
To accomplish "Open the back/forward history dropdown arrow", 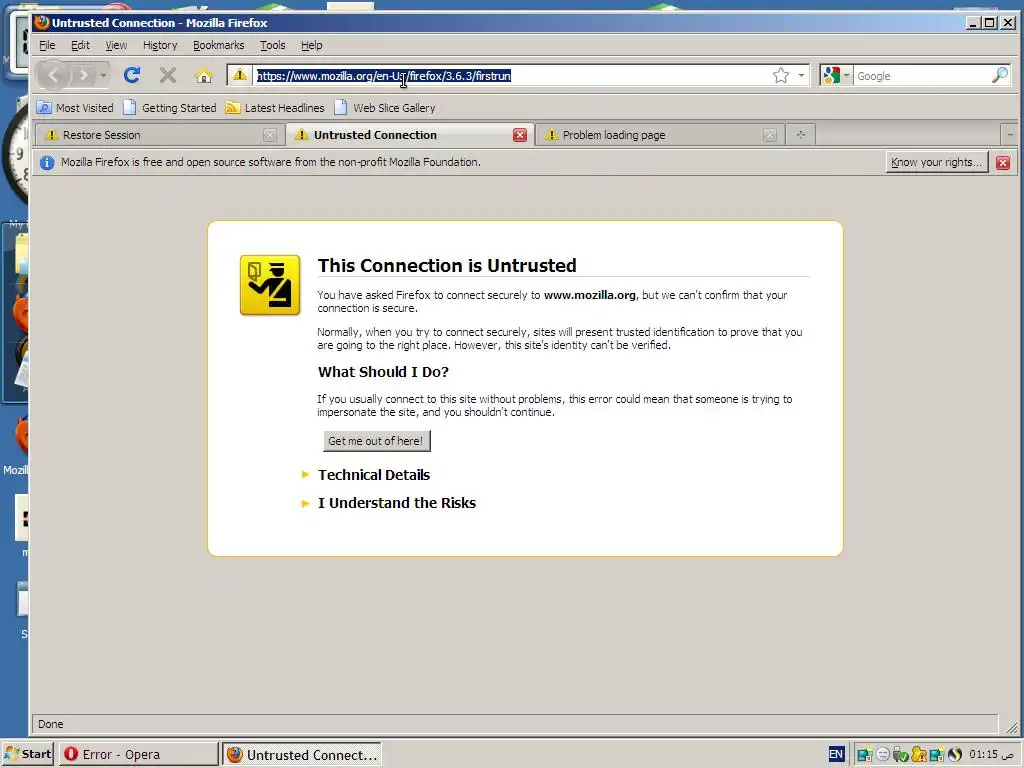I will (x=103, y=76).
